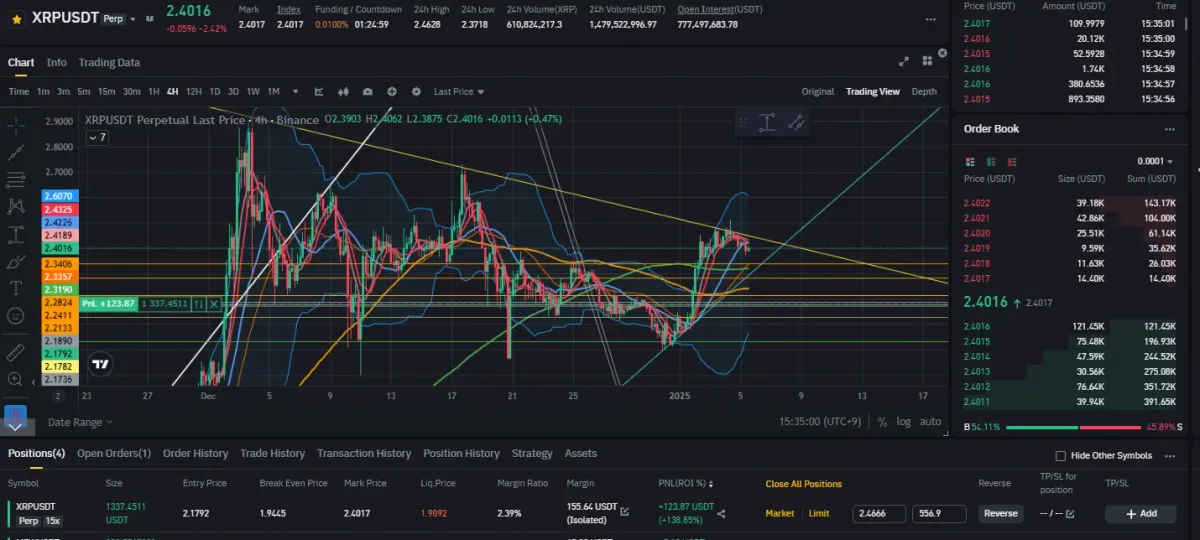Close position at Market
Screen dimensions: 1200x540
(780, 513)
